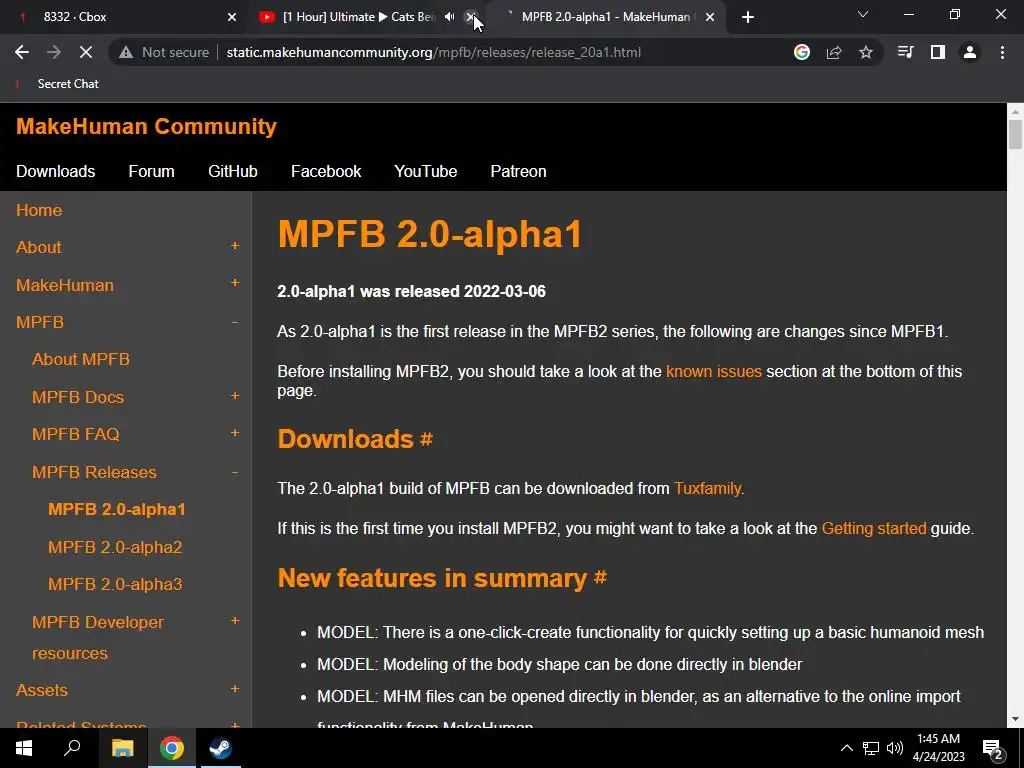Click New features in summary anchor #

600,578
